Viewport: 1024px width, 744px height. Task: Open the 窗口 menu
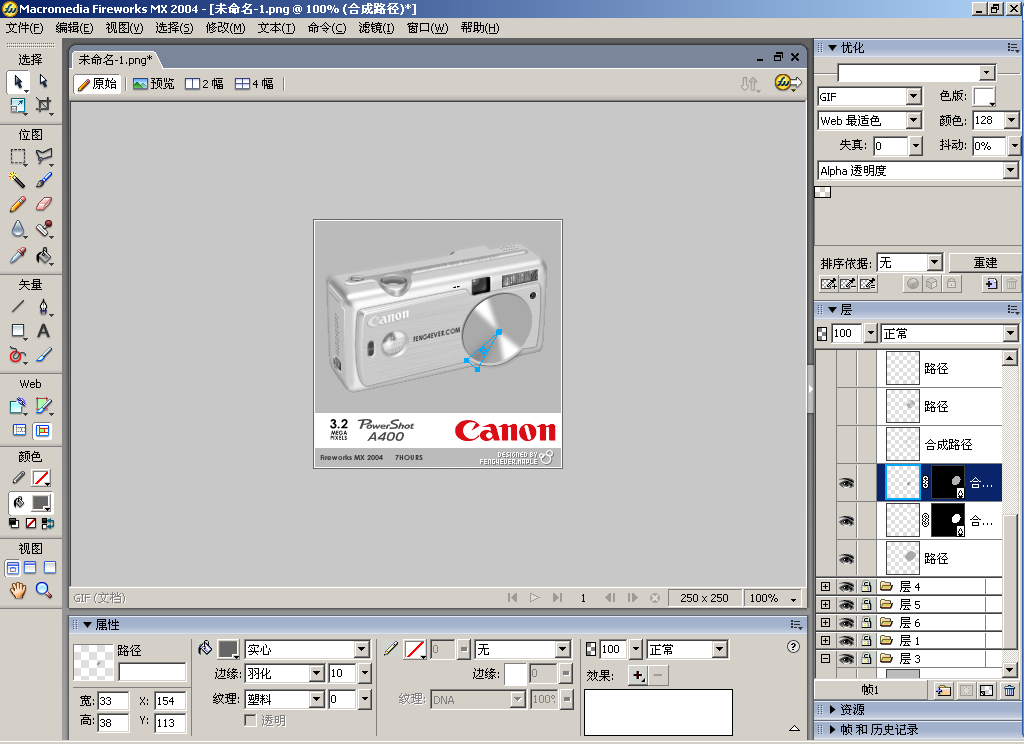427,28
